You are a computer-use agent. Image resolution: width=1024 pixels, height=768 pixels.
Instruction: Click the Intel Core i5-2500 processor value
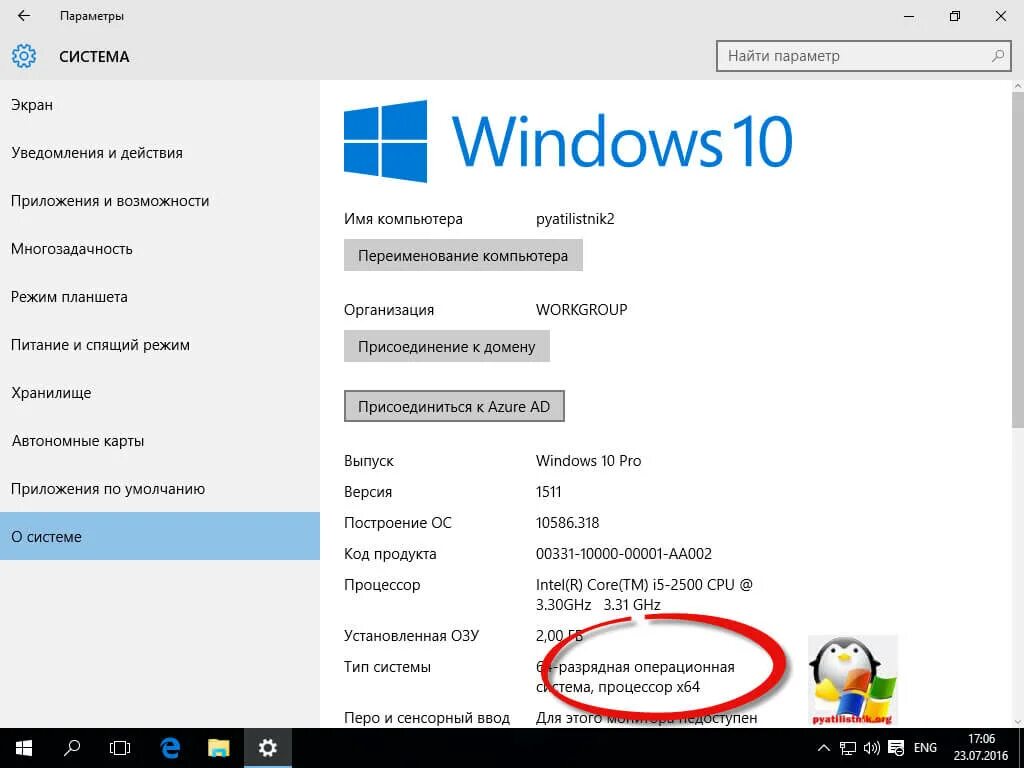[x=644, y=594]
